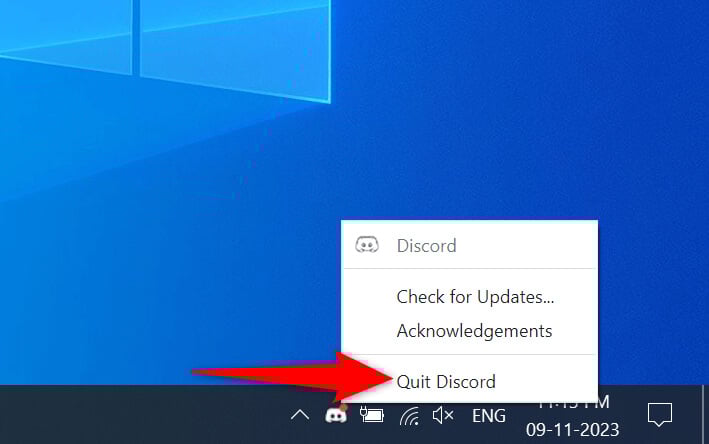Click the Discord icon in the system tray

336,415
